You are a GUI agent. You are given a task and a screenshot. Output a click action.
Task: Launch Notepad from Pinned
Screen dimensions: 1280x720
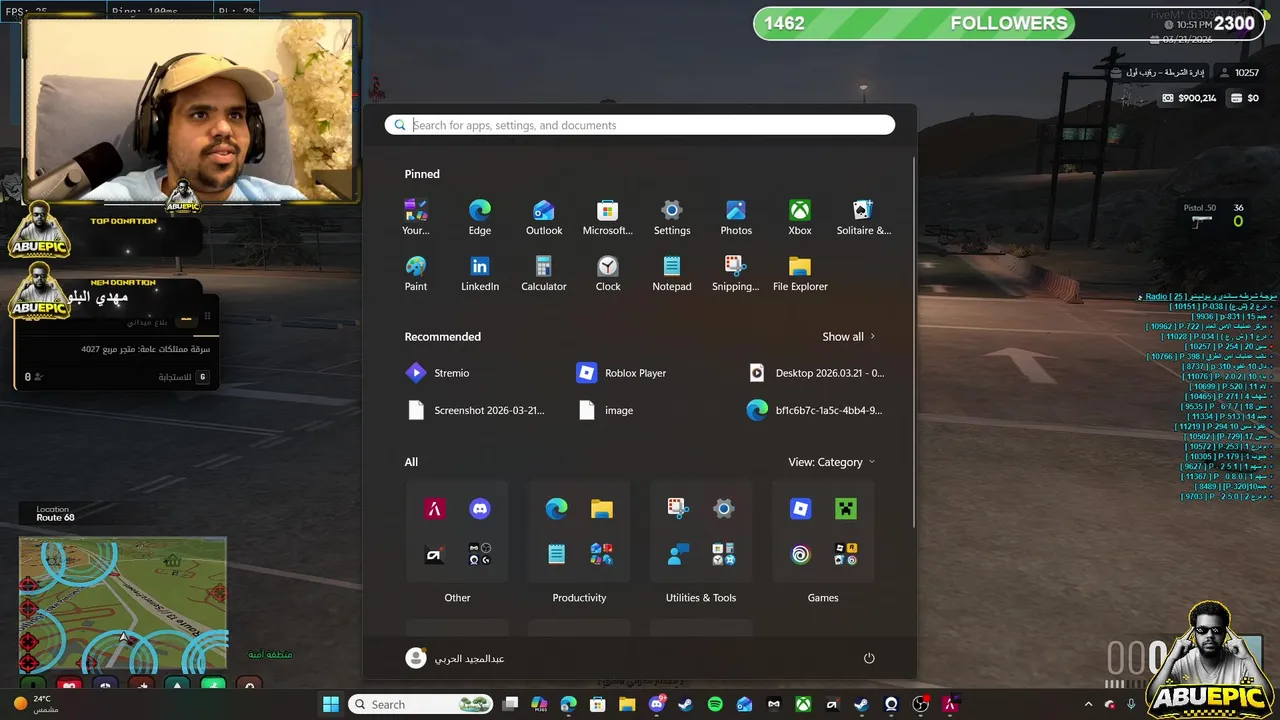click(x=672, y=273)
